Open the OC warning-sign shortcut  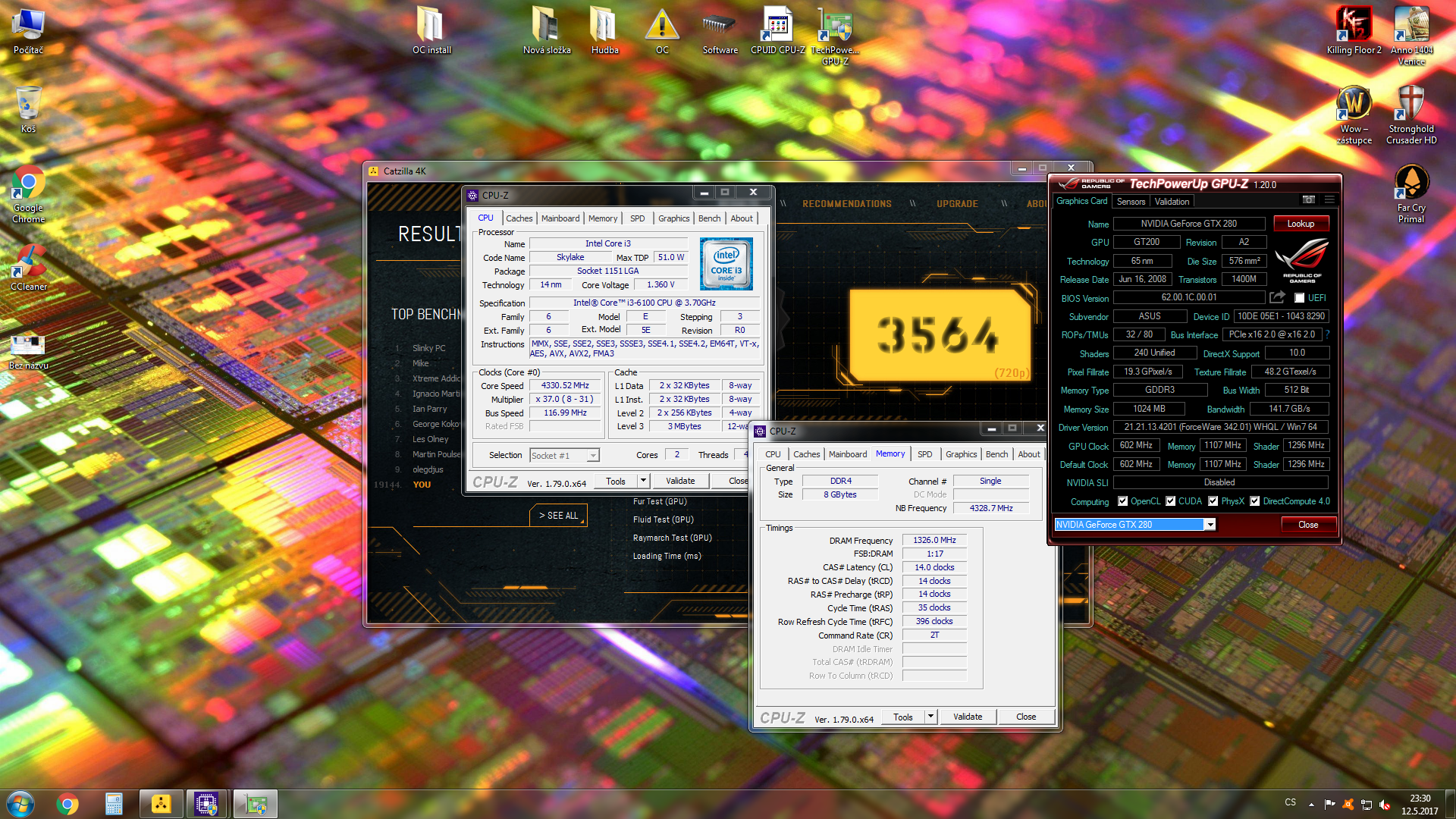pos(662,32)
